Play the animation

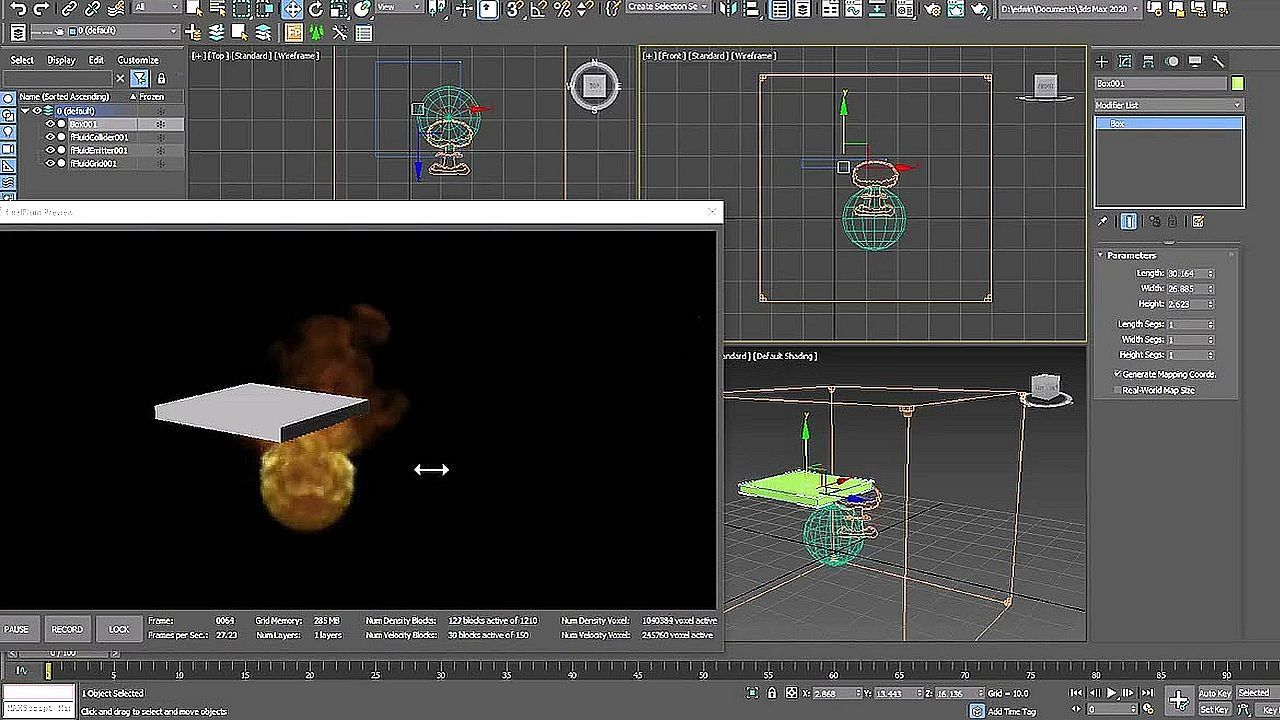1111,693
